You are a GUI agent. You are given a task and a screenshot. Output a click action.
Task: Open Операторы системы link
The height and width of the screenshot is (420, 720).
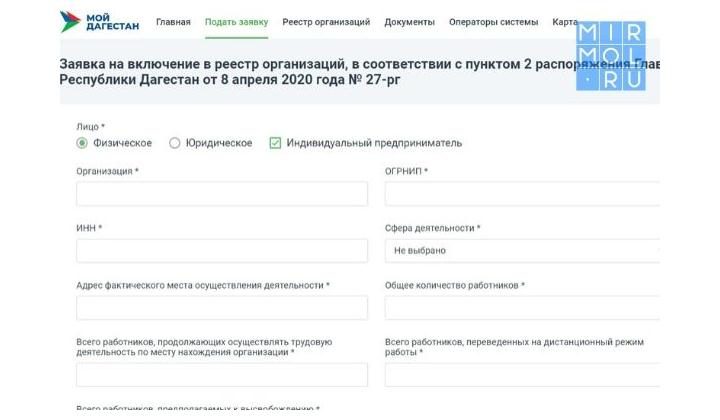pos(494,22)
